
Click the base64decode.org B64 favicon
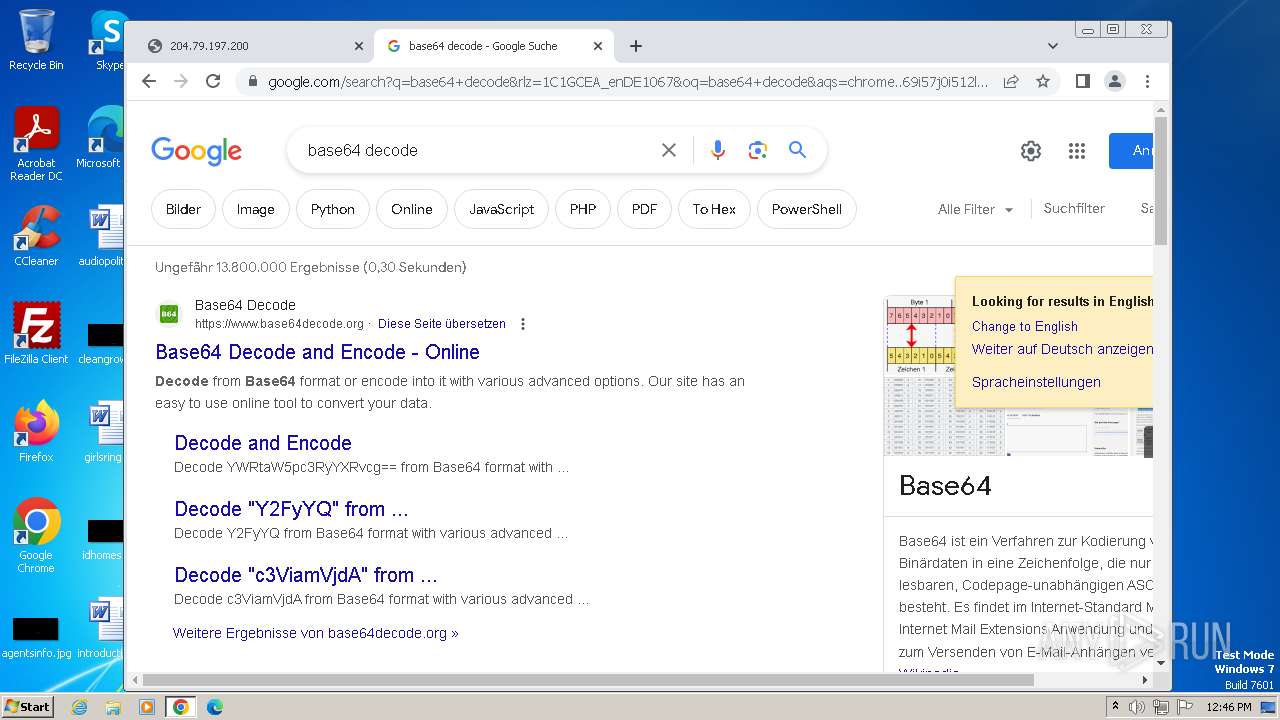click(169, 314)
